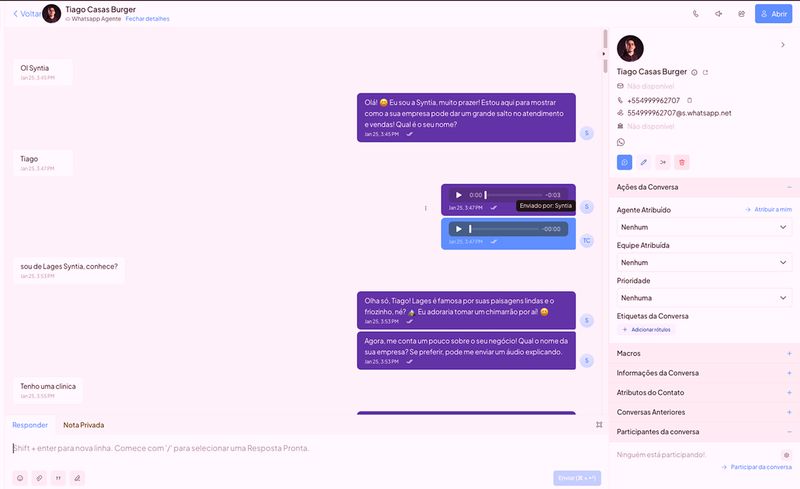Click Participar da conversa link
Image resolution: width=800 pixels, height=489 pixels.
[x=757, y=467]
